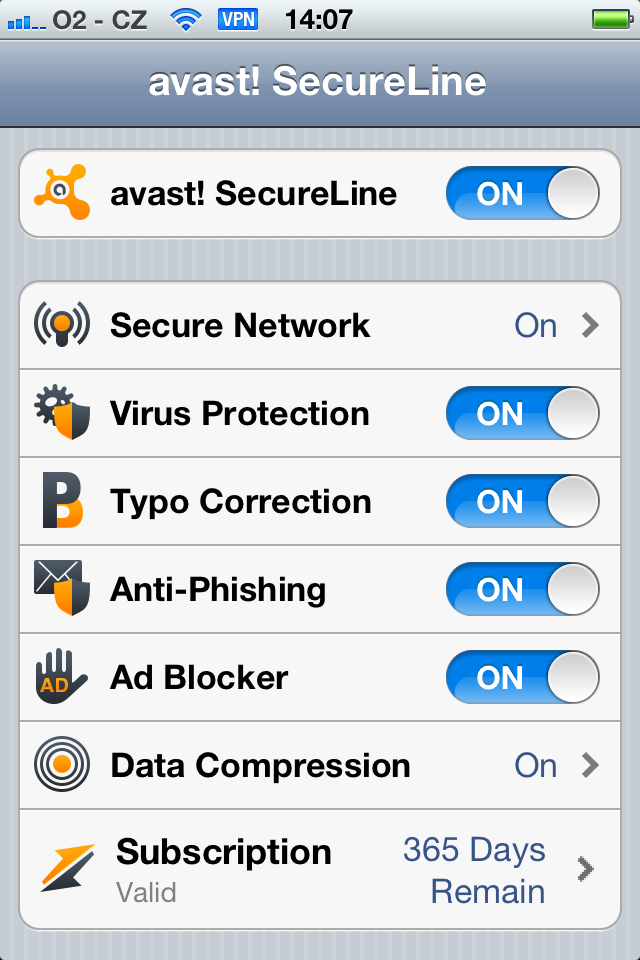Tap the VPN status bar indicator
Viewport: 640px width, 960px height.
[x=238, y=19]
